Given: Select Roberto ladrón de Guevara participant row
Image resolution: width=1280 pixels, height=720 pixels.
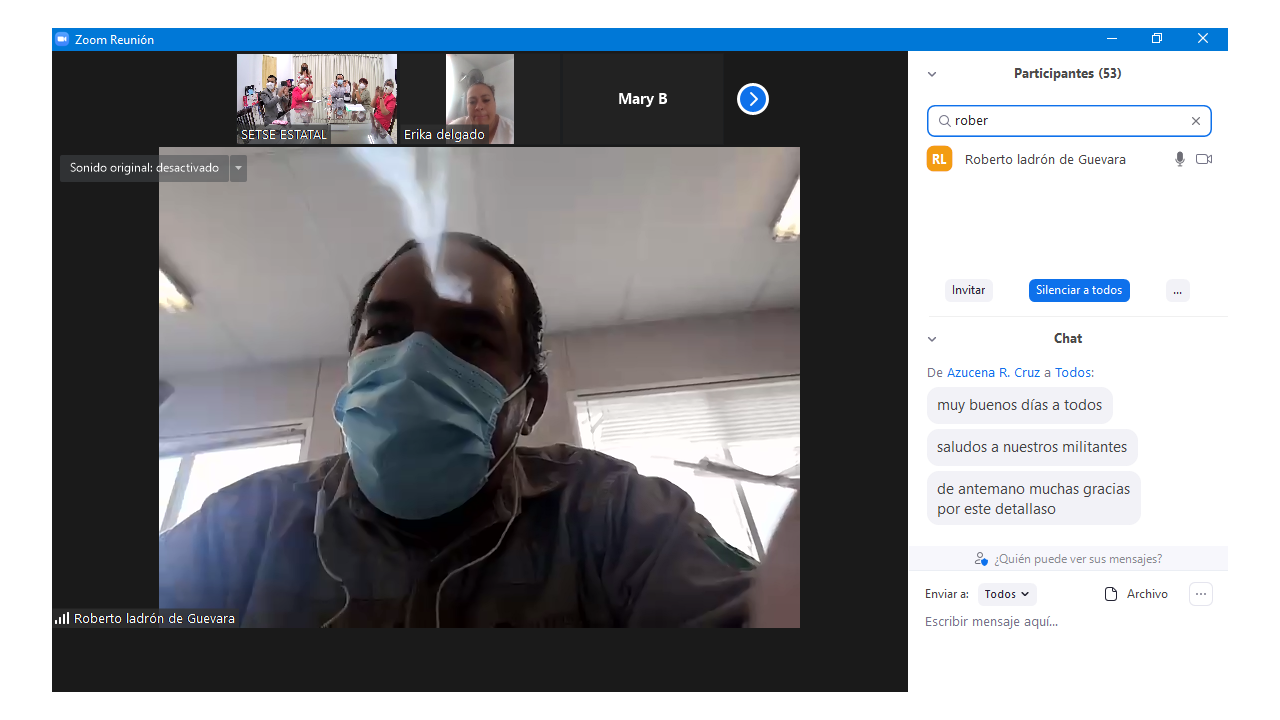Looking at the screenshot, I should (x=1069, y=159).
